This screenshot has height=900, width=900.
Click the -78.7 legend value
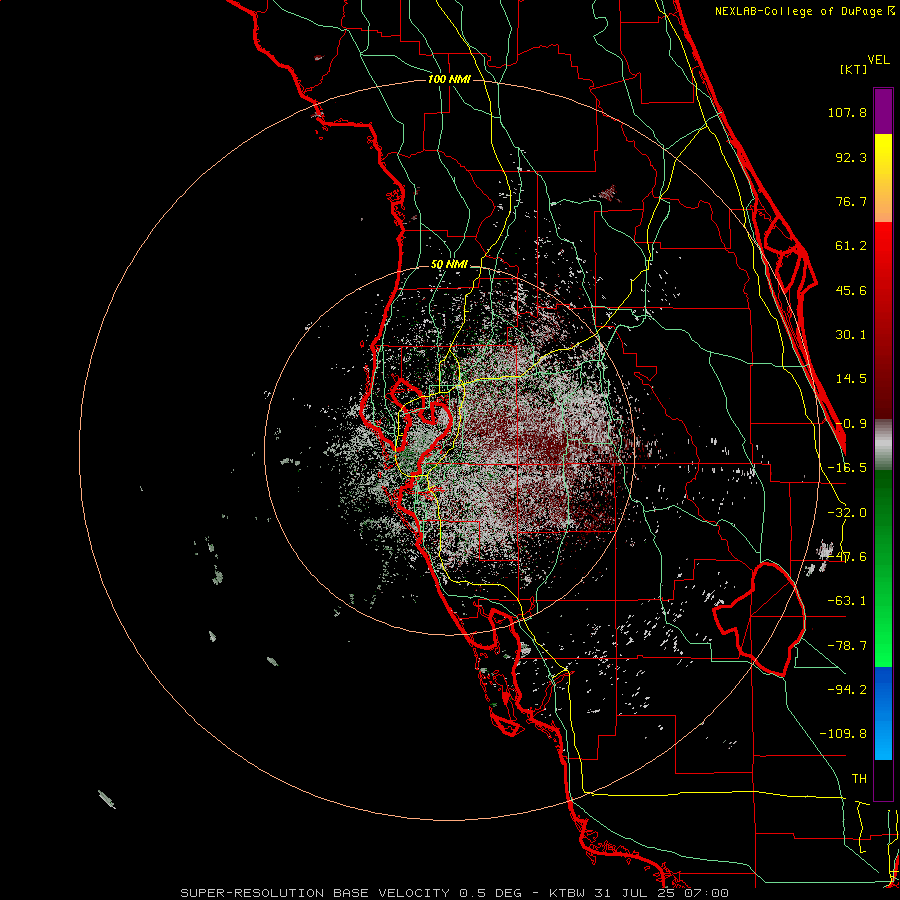(x=847, y=646)
